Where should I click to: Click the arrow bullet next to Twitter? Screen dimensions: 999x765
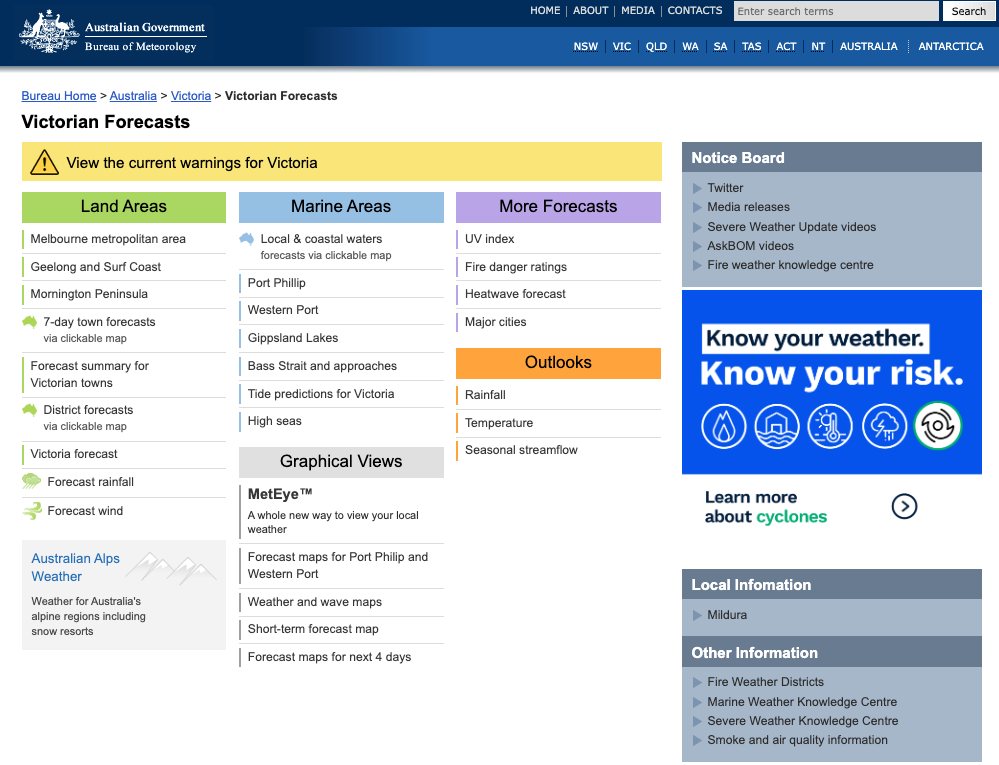[x=697, y=188]
